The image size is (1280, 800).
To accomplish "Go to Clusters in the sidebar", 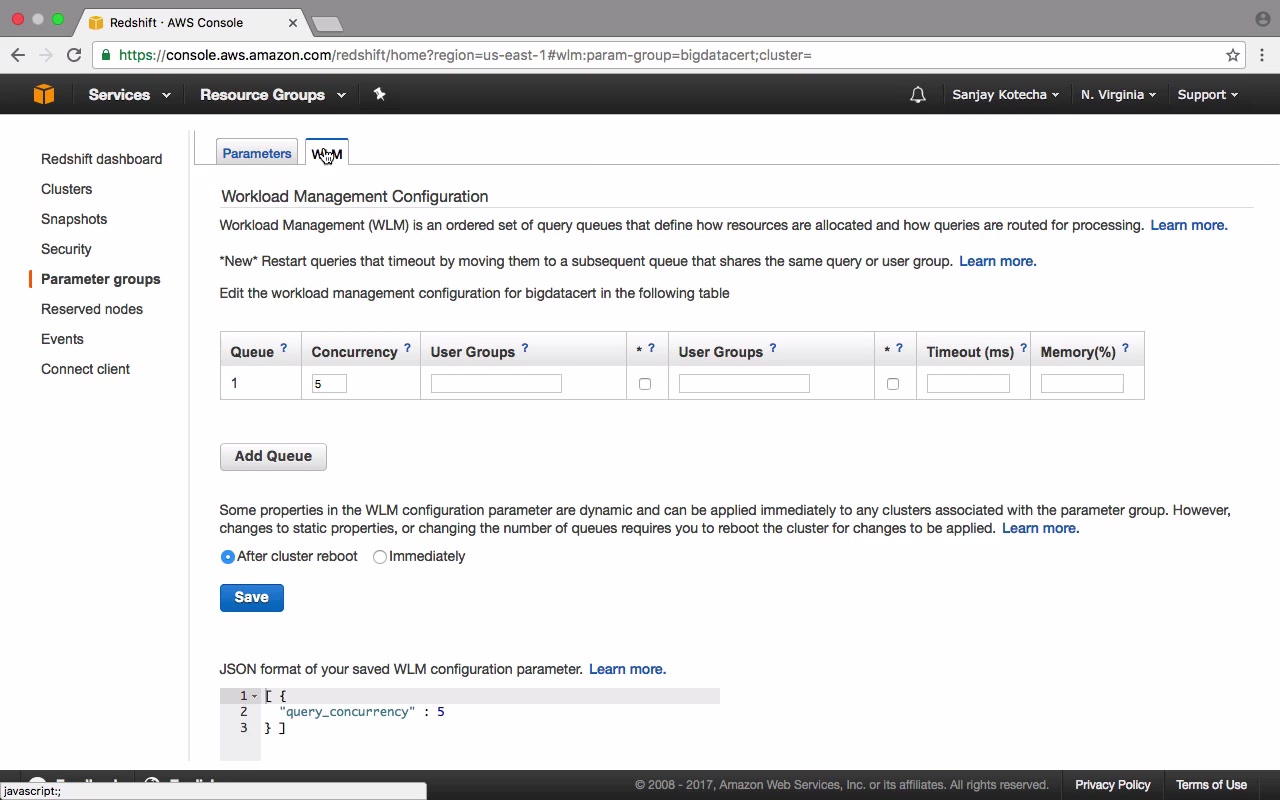I will coord(66,189).
